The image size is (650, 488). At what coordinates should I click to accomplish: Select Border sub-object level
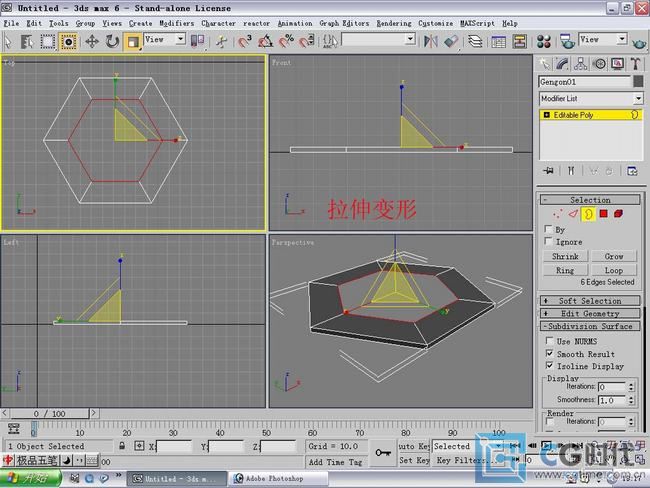(588, 214)
